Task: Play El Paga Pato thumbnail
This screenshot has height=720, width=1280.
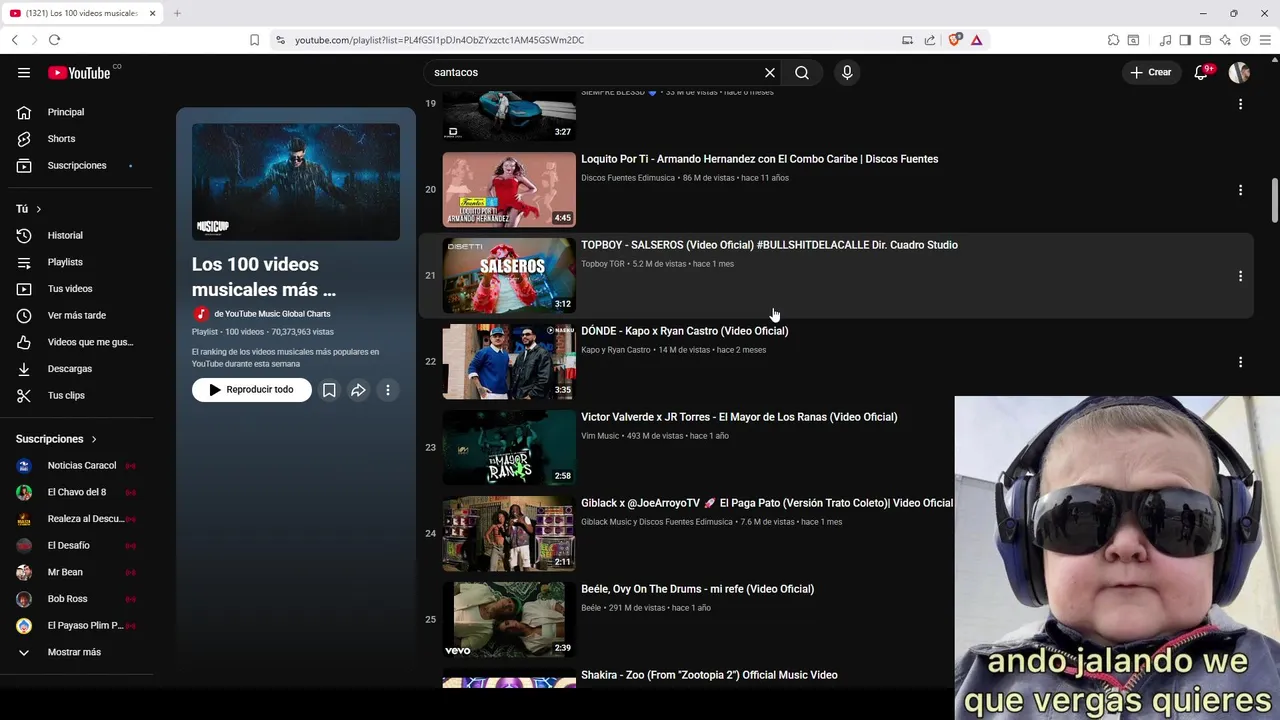Action: click(509, 534)
